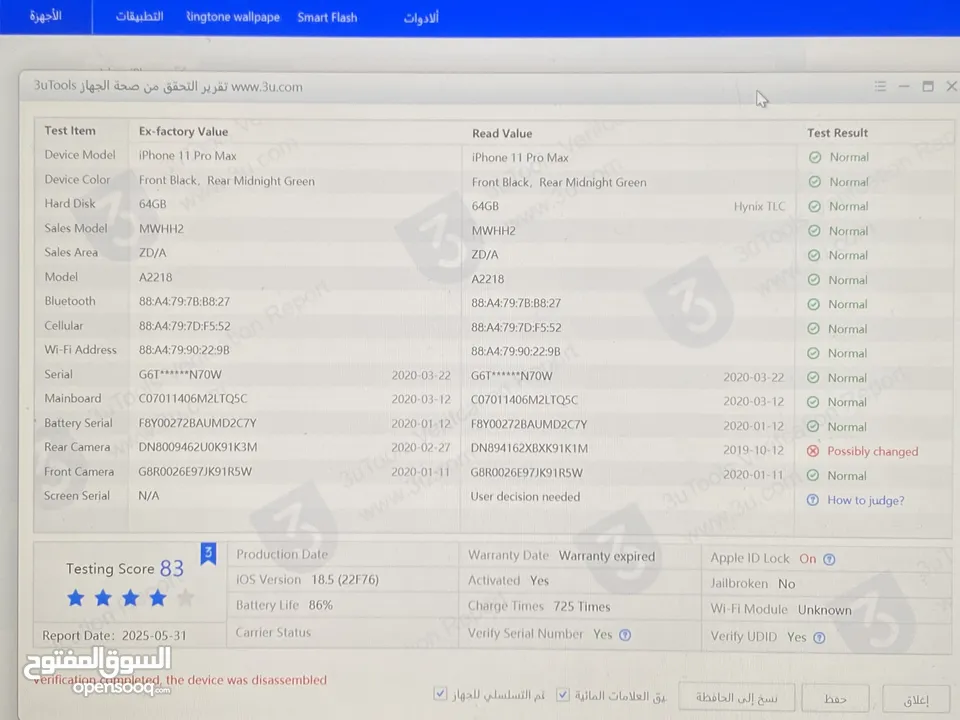This screenshot has width=960, height=720.
Task: Click the Normal check icon for Front Camera
Action: [x=812, y=475]
